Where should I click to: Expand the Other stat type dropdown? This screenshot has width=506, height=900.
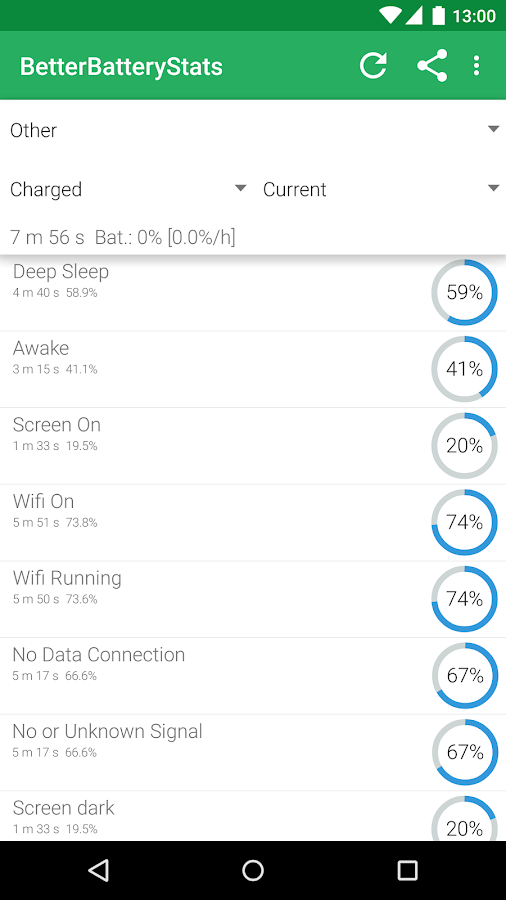click(x=253, y=130)
